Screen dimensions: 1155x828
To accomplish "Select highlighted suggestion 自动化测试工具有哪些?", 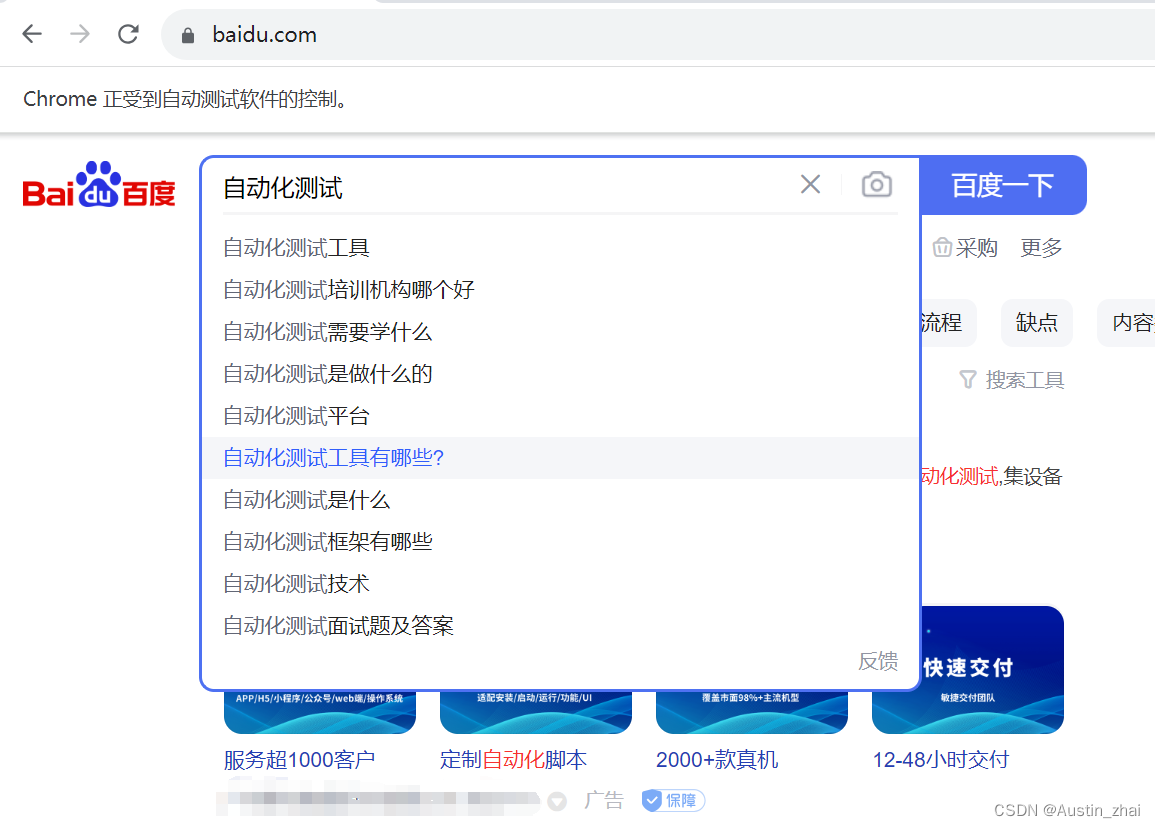I will [x=560, y=458].
